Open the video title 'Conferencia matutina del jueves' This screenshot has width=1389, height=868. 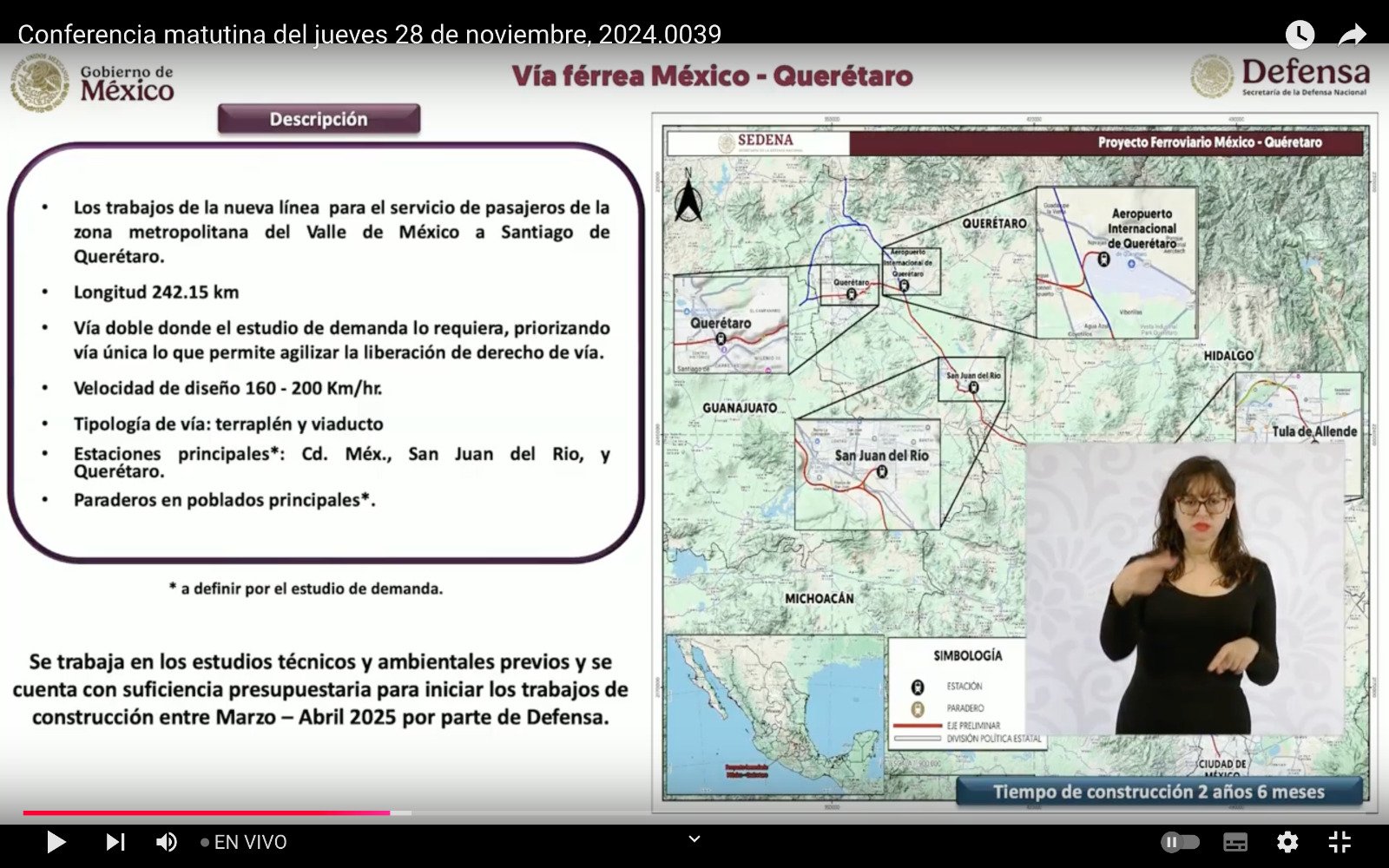pyautogui.click(x=369, y=34)
